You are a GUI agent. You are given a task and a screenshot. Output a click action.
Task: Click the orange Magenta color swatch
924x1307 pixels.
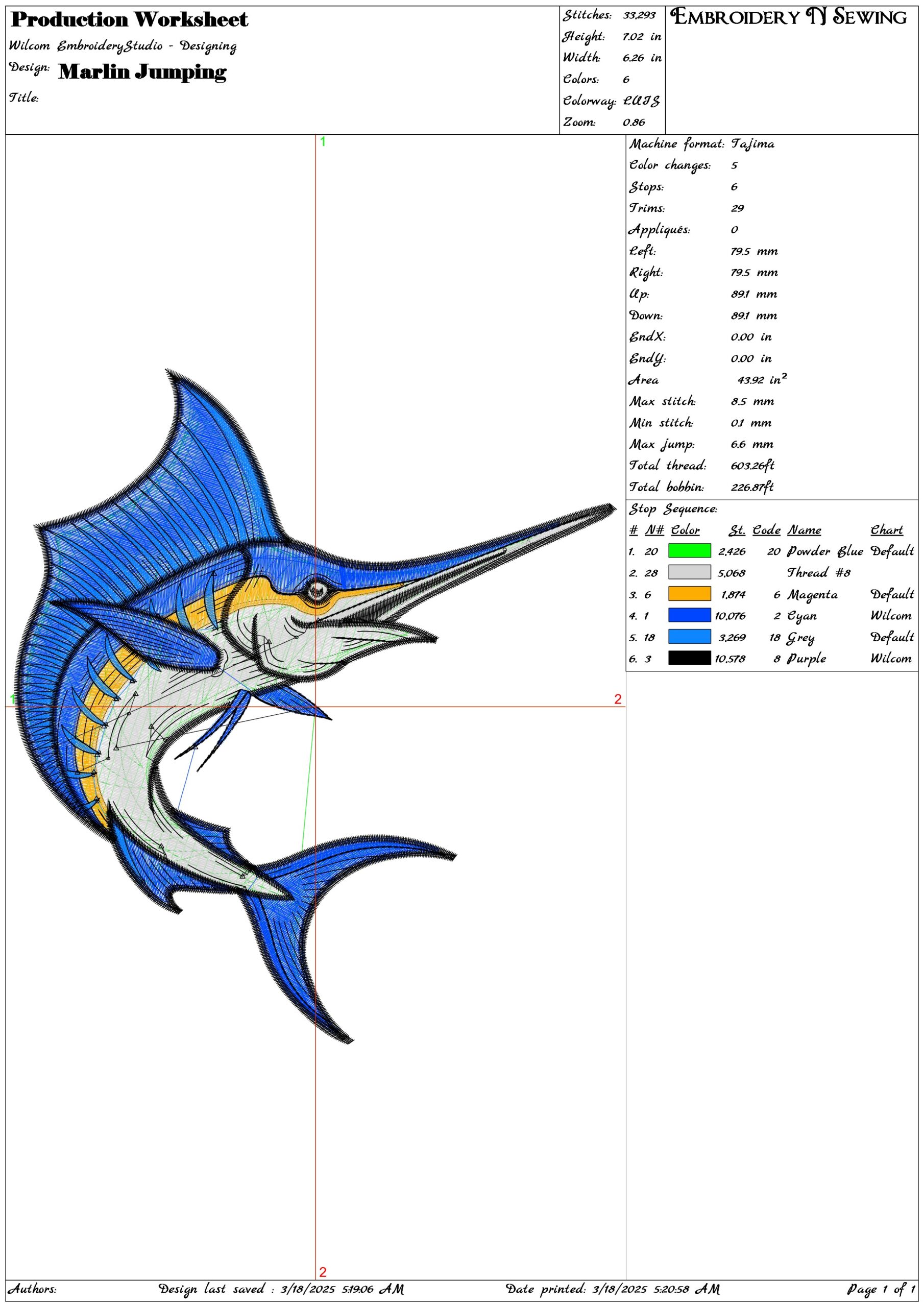(689, 594)
